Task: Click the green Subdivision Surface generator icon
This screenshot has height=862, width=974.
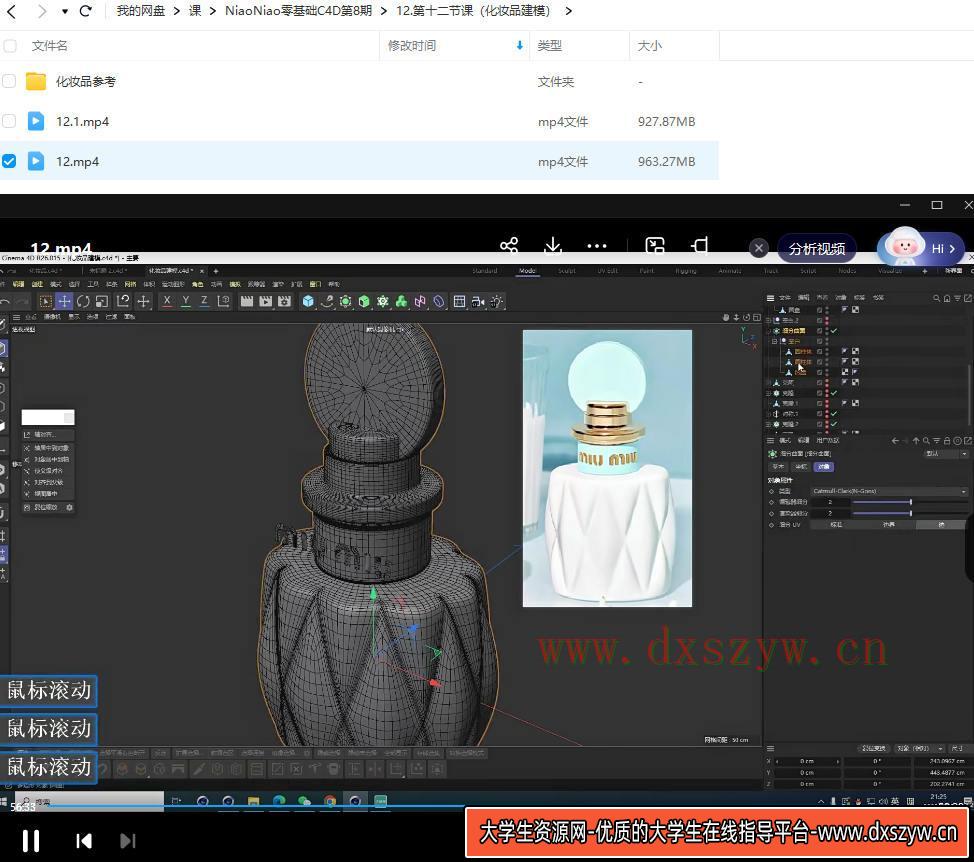Action: click(x=345, y=302)
